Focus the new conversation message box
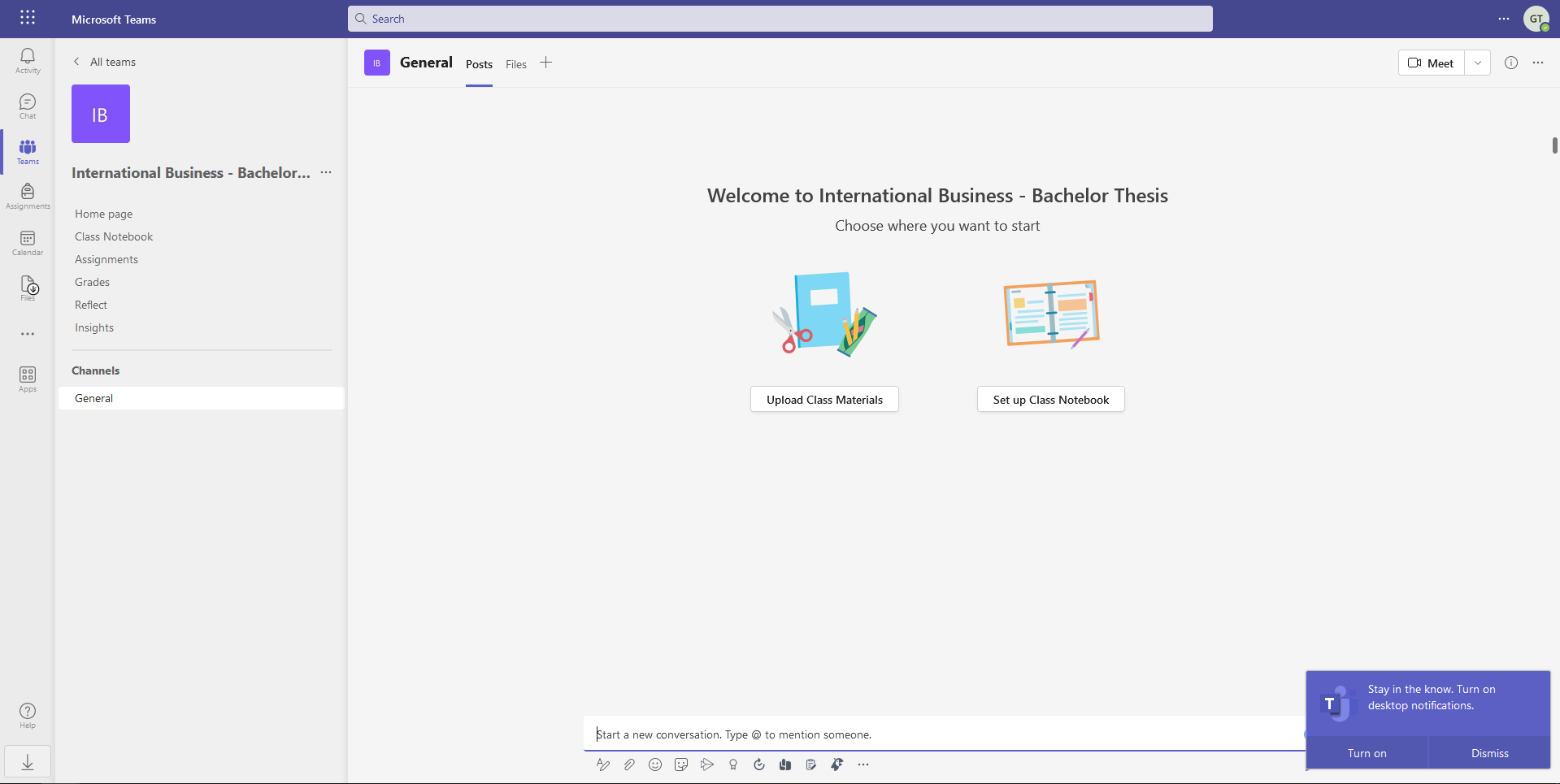Viewport: 1560px width, 784px height. (945, 734)
